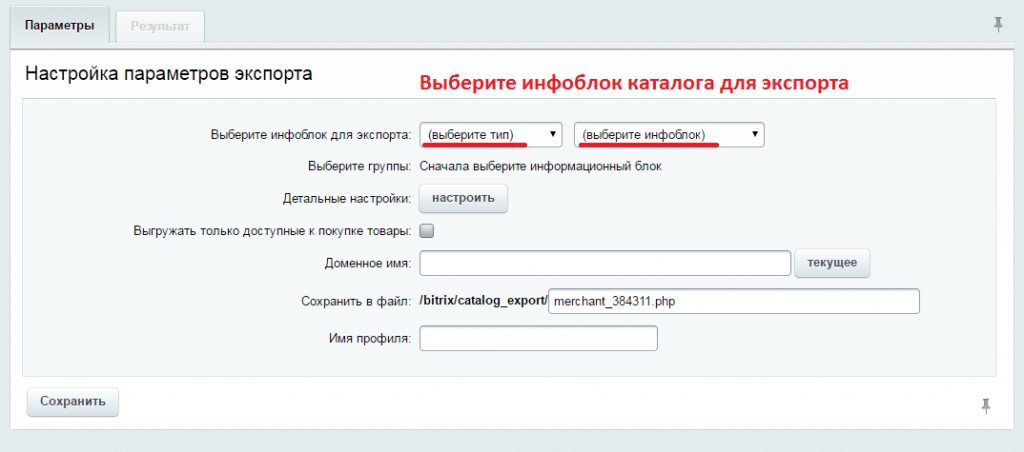Click the Сначала выберите информационный блок text

pyautogui.click(x=541, y=167)
